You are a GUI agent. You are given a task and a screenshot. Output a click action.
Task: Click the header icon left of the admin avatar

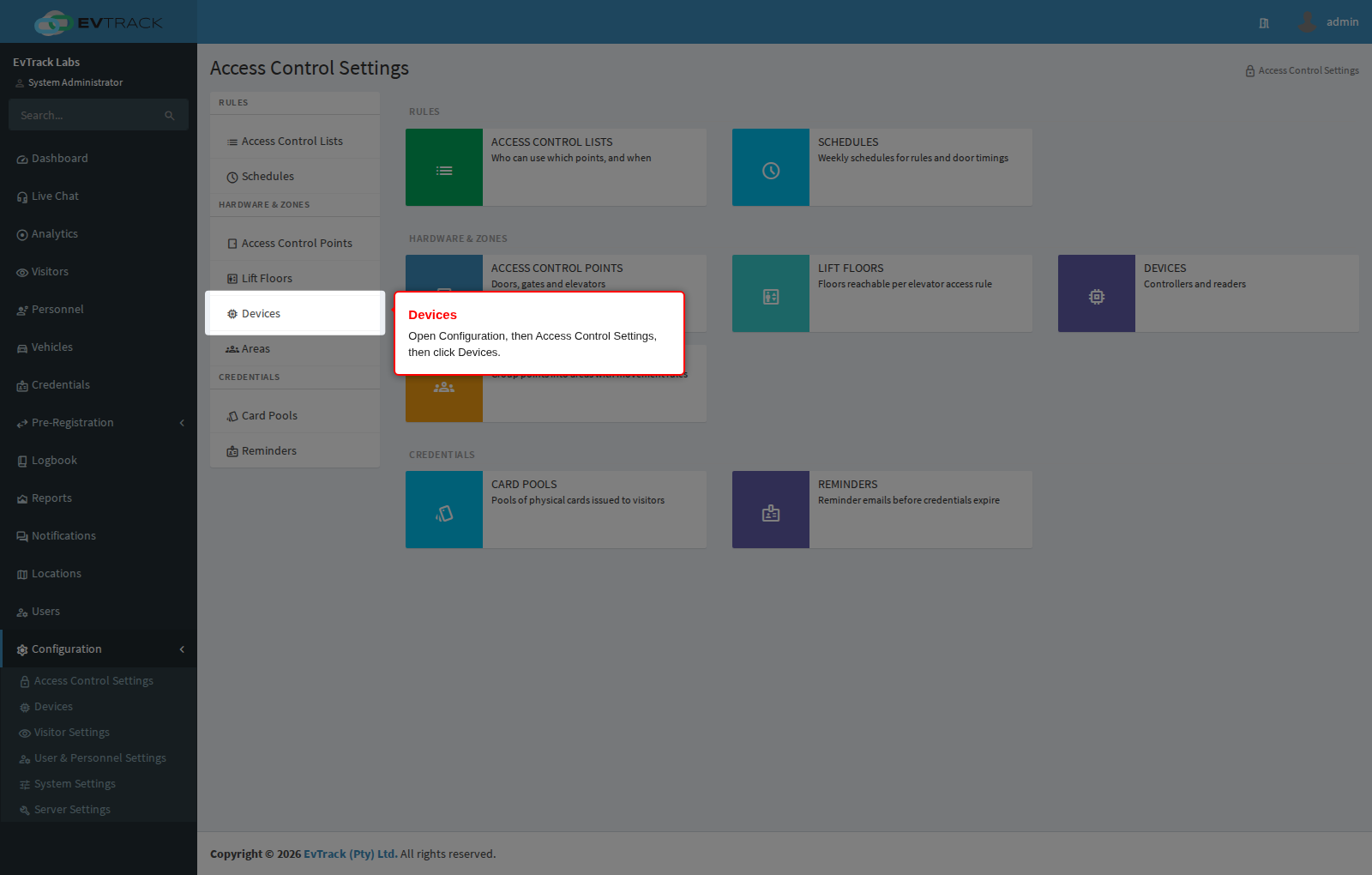point(1264,23)
